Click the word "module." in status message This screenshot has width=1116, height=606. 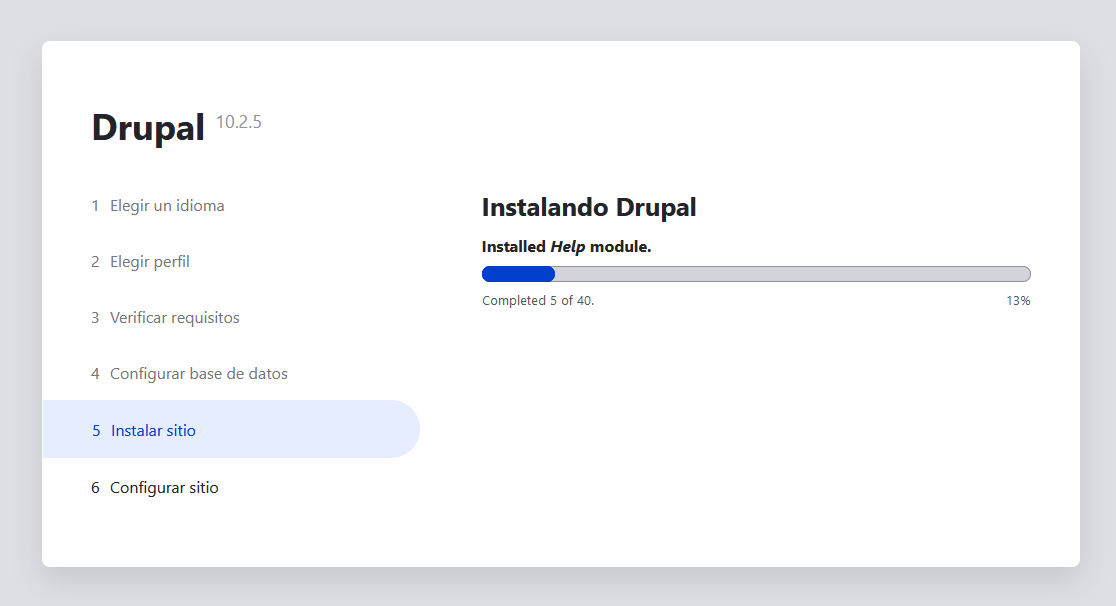pyautogui.click(x=621, y=247)
